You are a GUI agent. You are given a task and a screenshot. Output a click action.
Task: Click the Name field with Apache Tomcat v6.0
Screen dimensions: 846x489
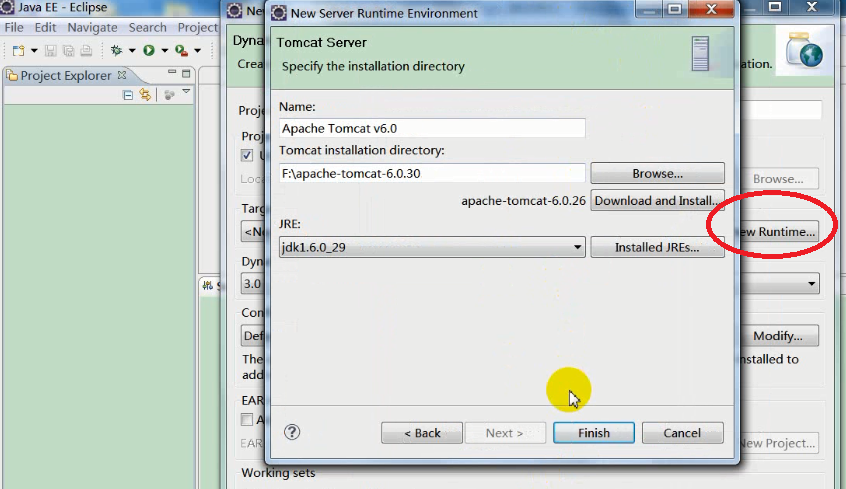point(432,128)
